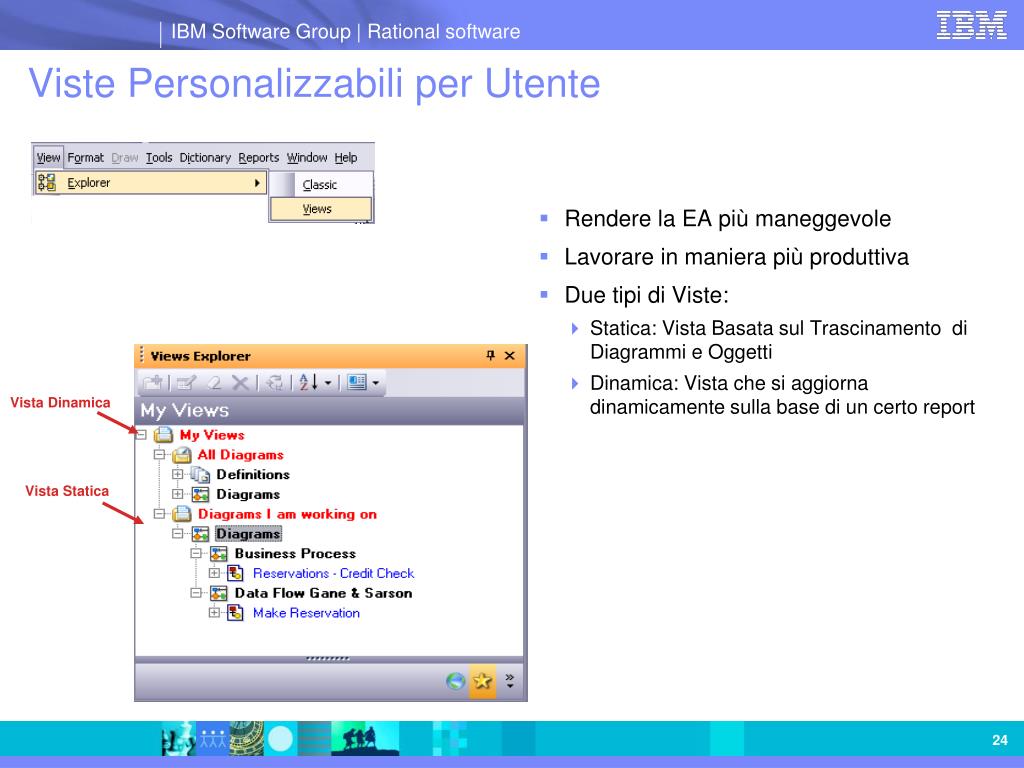Select the My Views tree label
Viewport: 1024px width, 768px height.
(212, 435)
